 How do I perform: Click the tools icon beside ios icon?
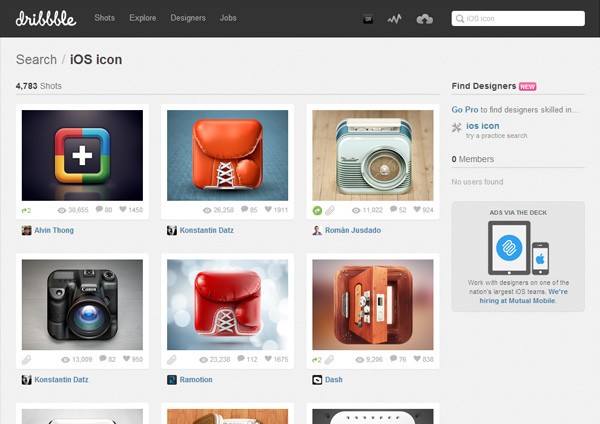[x=457, y=127]
